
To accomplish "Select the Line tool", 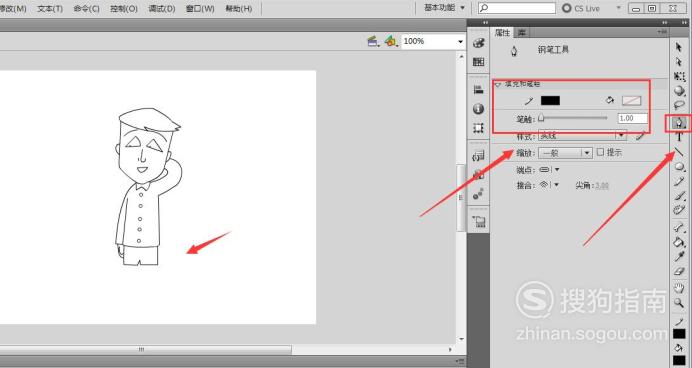I will tap(679, 152).
